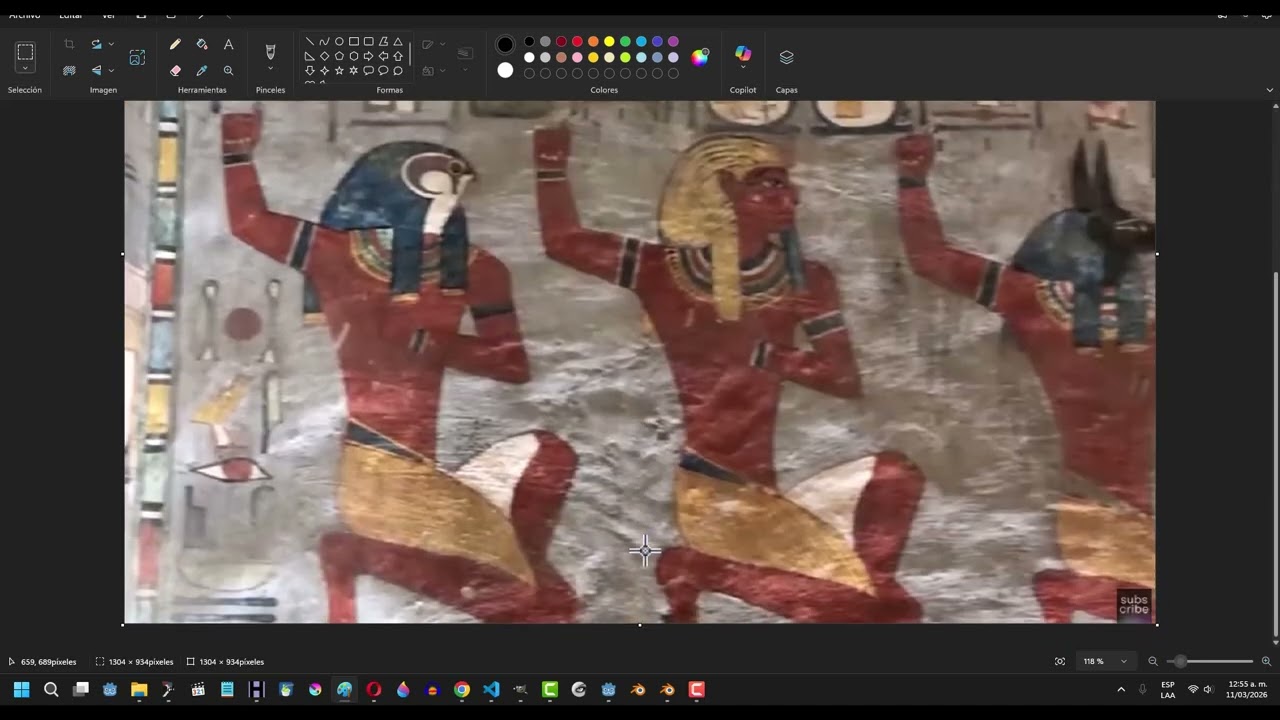Select the Eraser tool
Image resolution: width=1280 pixels, height=720 pixels.
[175, 70]
